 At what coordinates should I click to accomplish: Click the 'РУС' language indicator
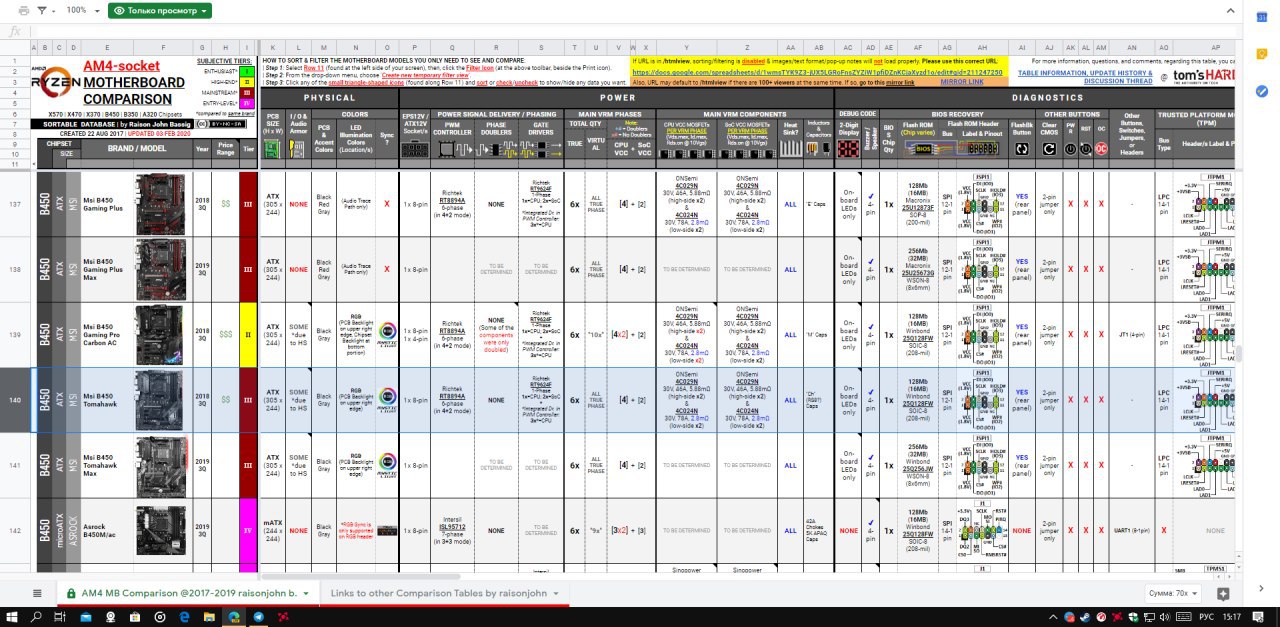click(x=1205, y=617)
